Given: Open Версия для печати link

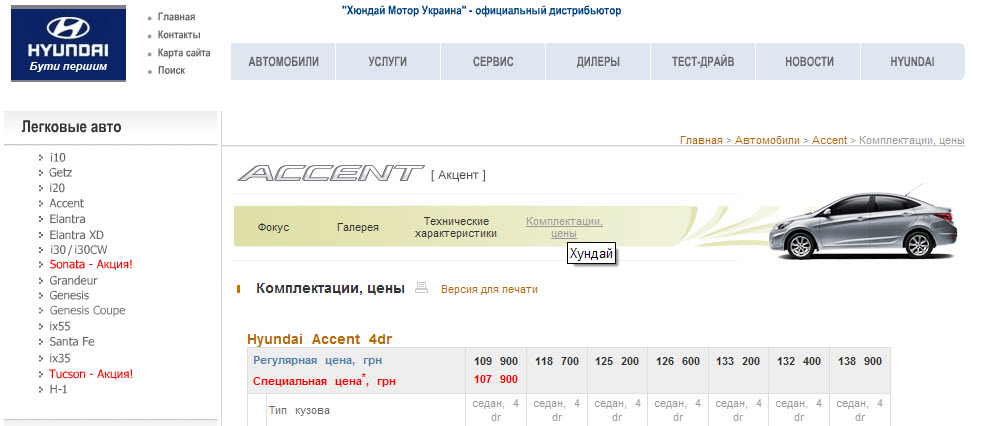Looking at the screenshot, I should [x=489, y=290].
